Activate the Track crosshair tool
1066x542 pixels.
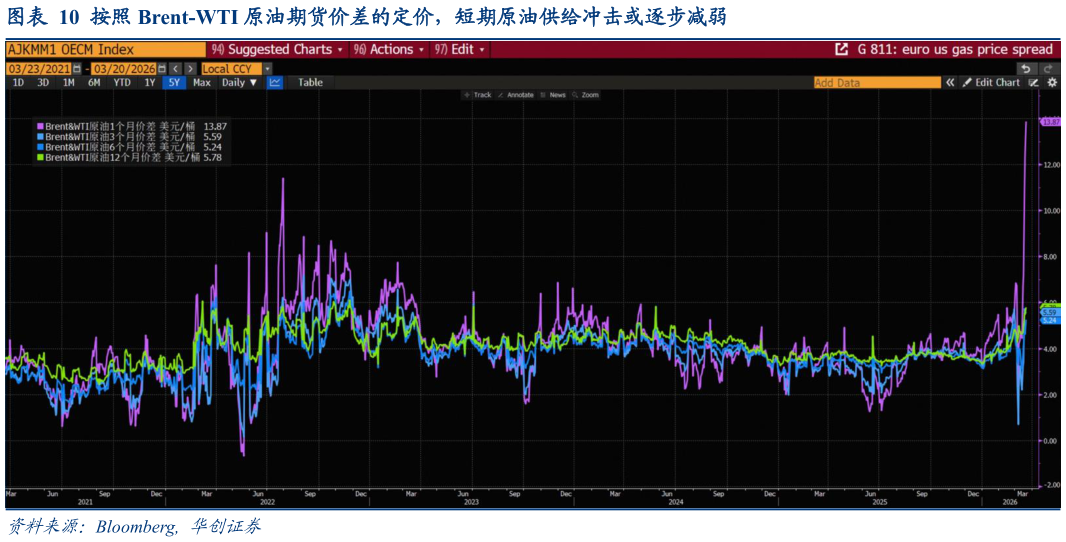pos(477,95)
